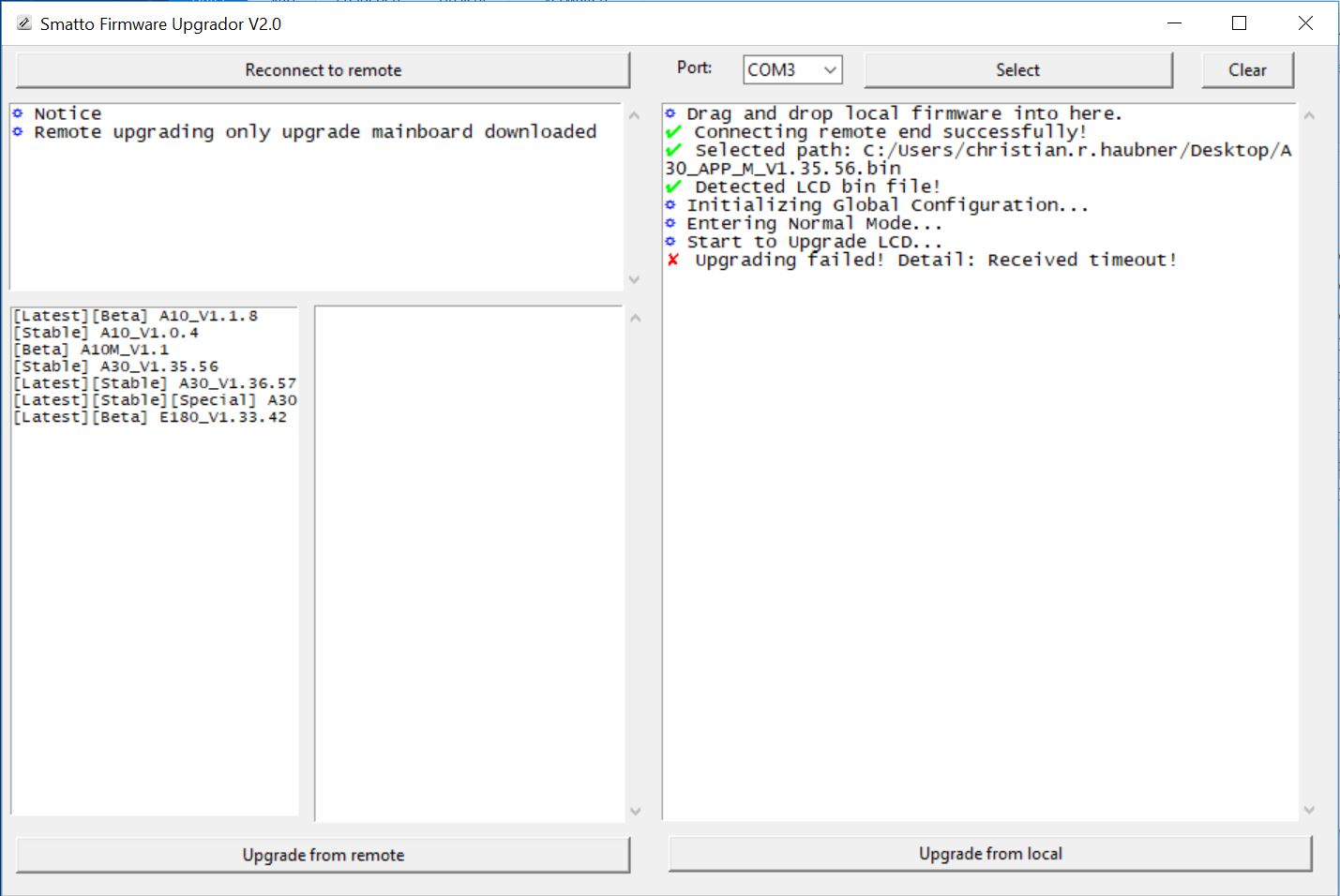Open the COM3 port dropdown

830,70
